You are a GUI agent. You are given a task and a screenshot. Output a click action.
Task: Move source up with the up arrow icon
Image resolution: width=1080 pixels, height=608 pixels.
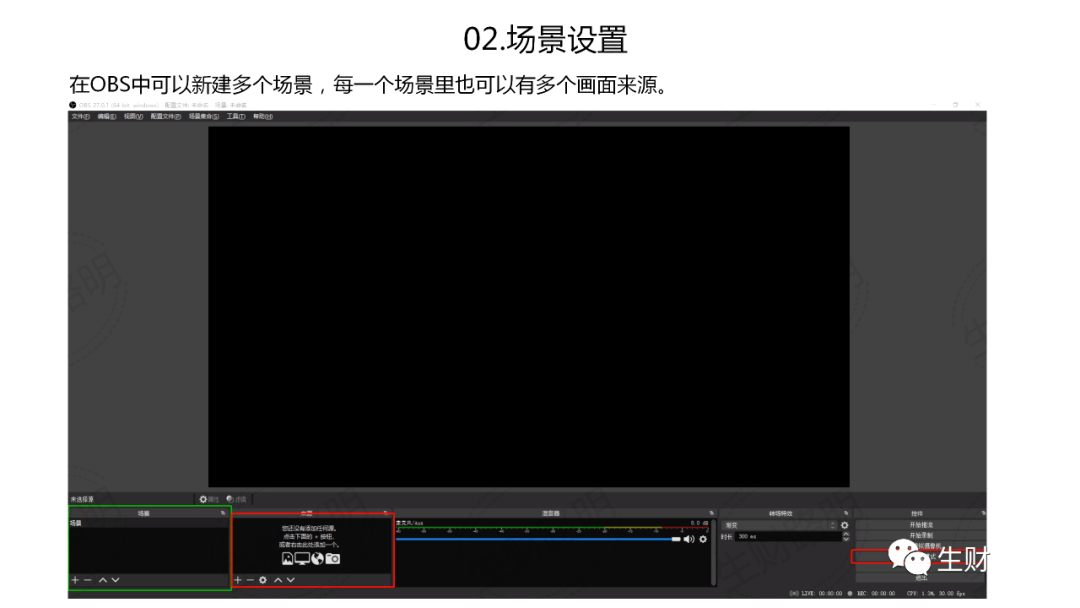278,579
